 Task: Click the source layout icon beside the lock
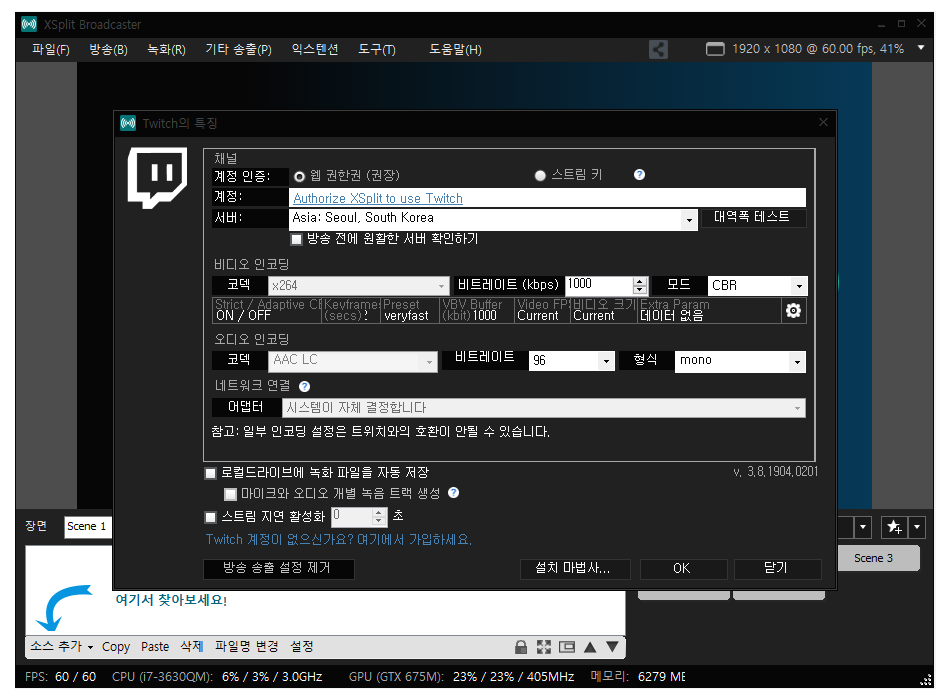566,647
